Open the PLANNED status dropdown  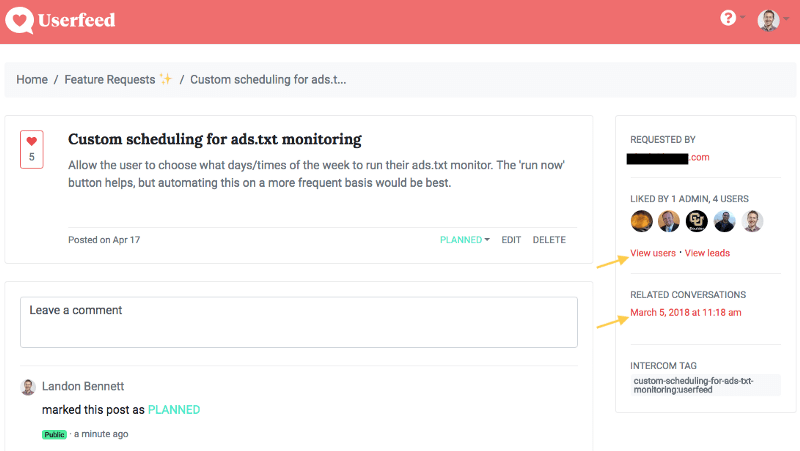(x=464, y=240)
